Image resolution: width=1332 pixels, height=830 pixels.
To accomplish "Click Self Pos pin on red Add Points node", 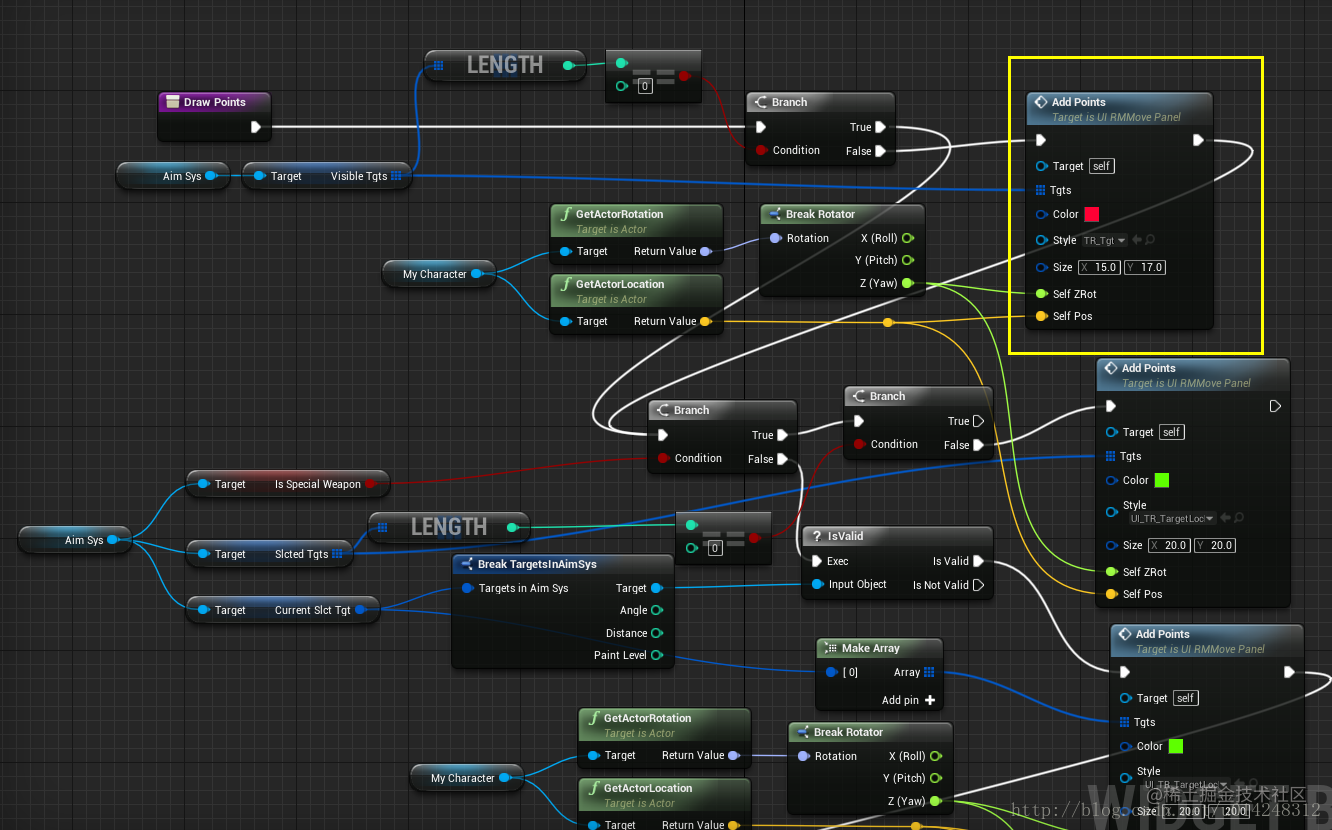I will (x=1041, y=316).
